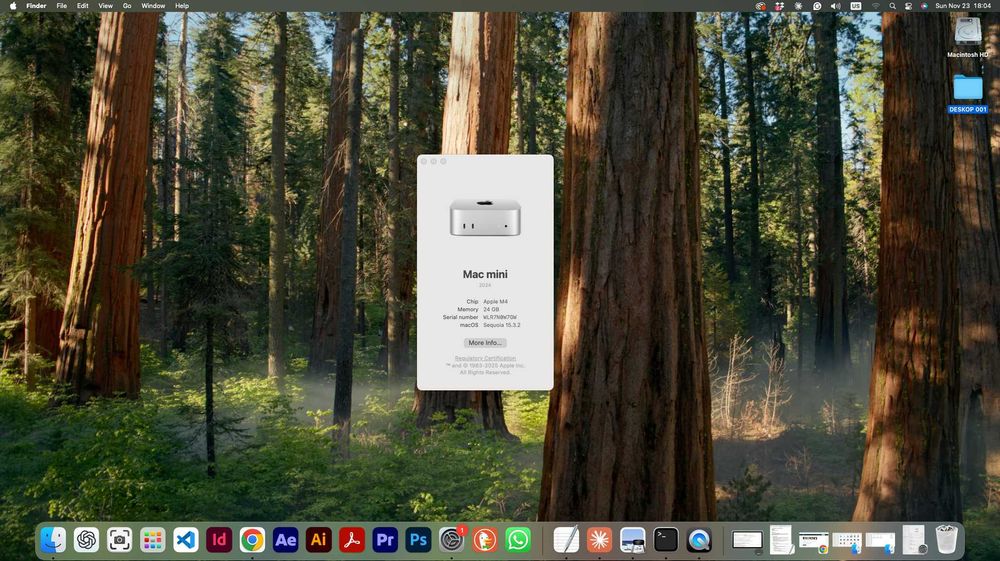Launch DuckDuckGo browser from the Dock
This screenshot has height=561, width=1000.
click(x=485, y=540)
